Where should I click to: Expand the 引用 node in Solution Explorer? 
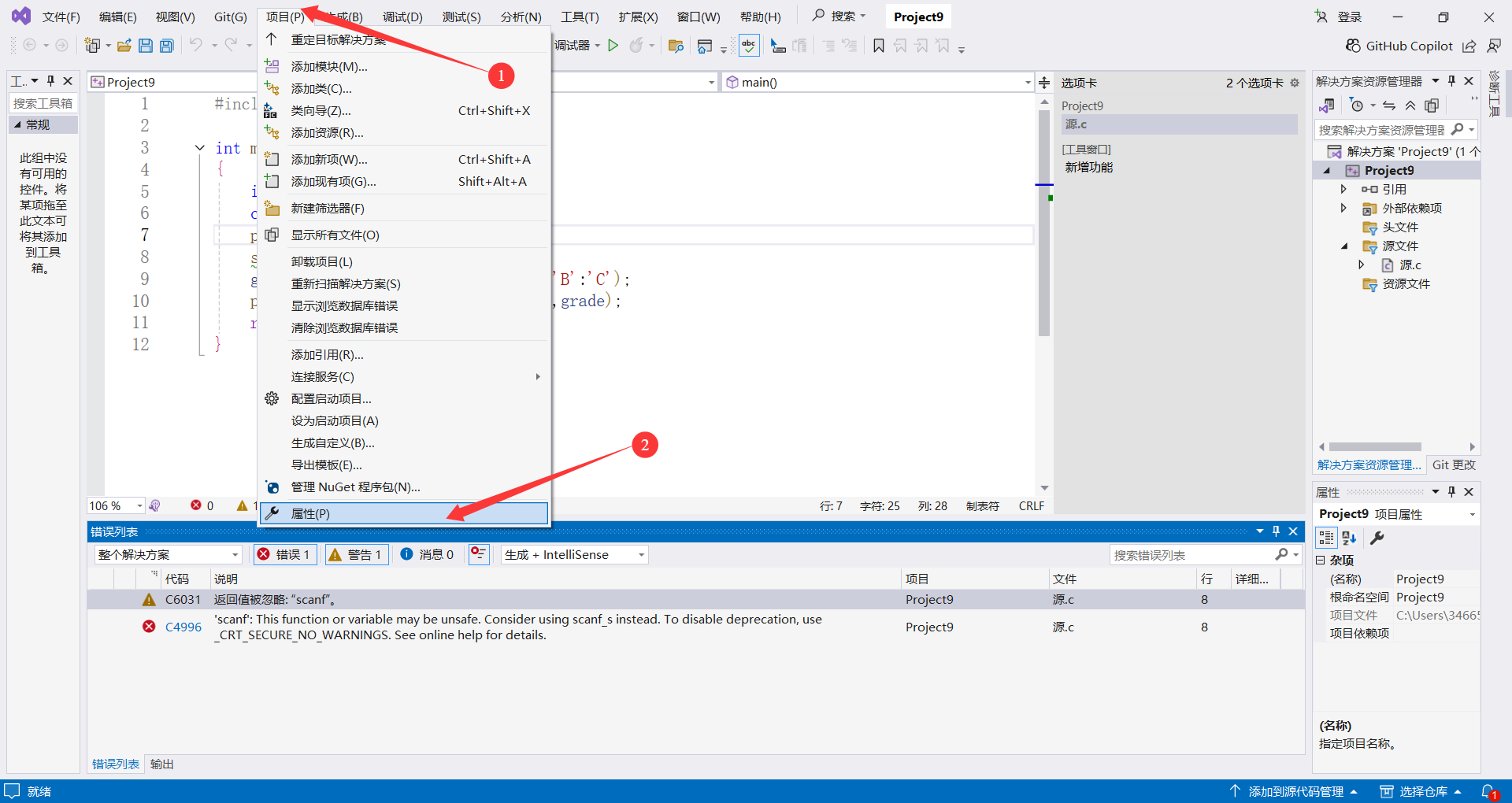1344,188
